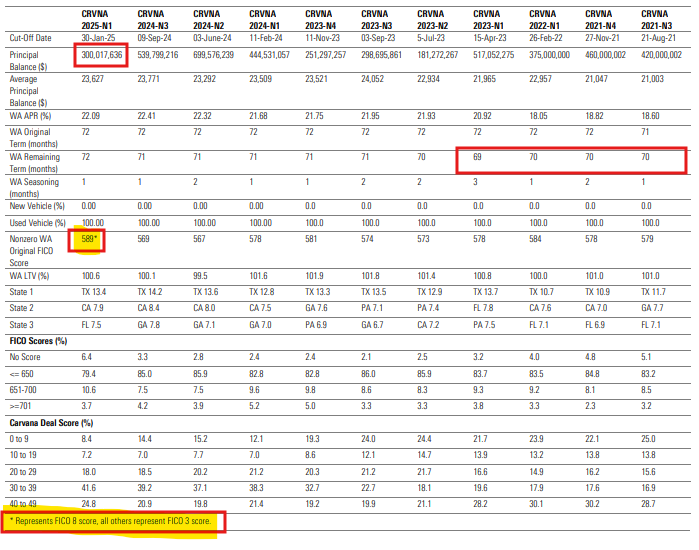699x550 pixels.
Task: Click WA LTV value 101.9
Action: pyautogui.click(x=314, y=276)
